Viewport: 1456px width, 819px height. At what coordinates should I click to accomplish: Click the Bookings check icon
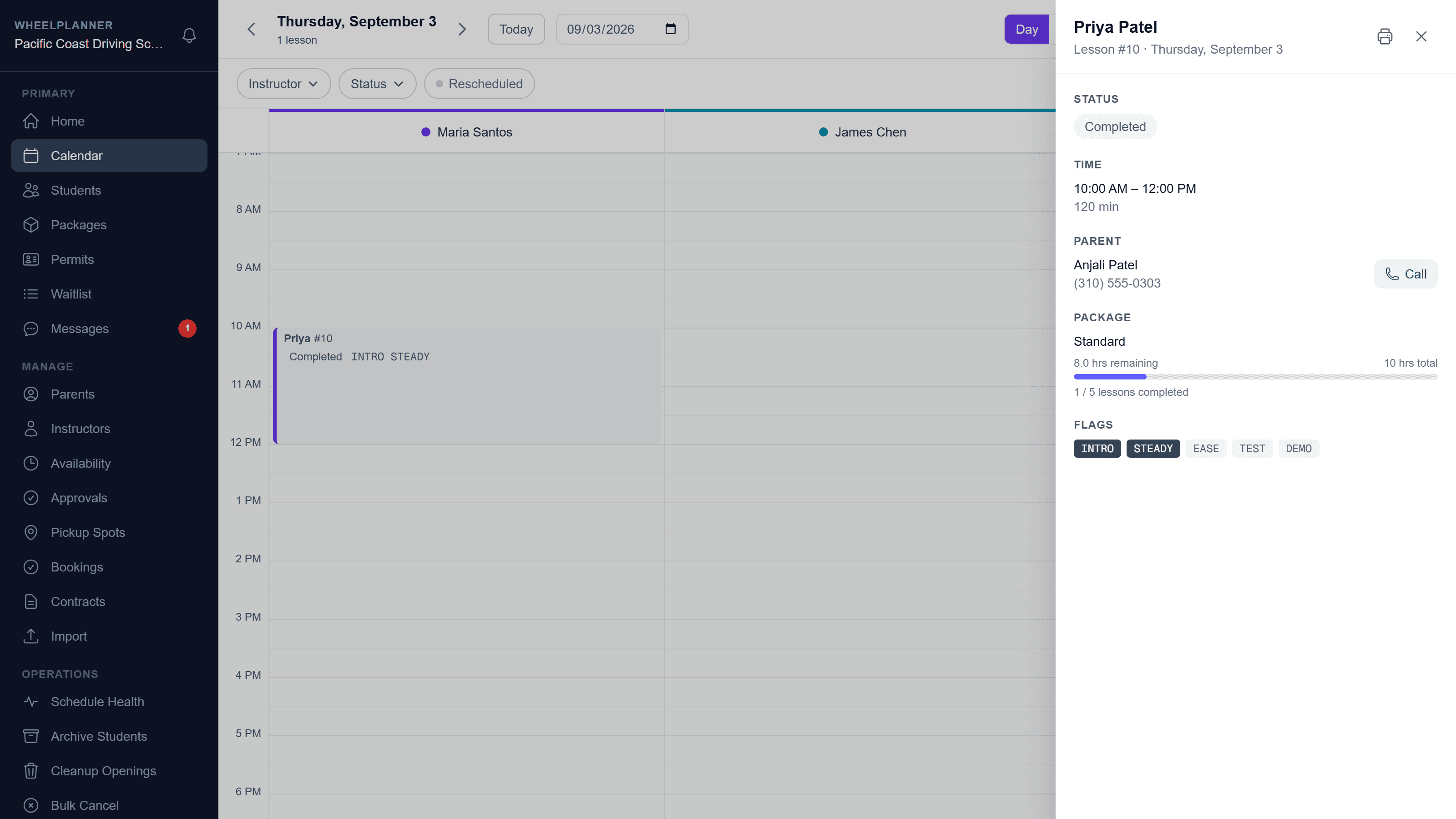(x=30, y=567)
